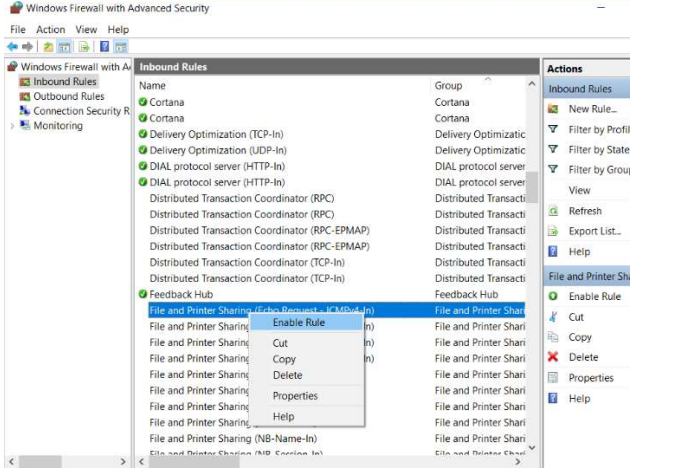Click the Refresh icon in Actions pane

553,211
